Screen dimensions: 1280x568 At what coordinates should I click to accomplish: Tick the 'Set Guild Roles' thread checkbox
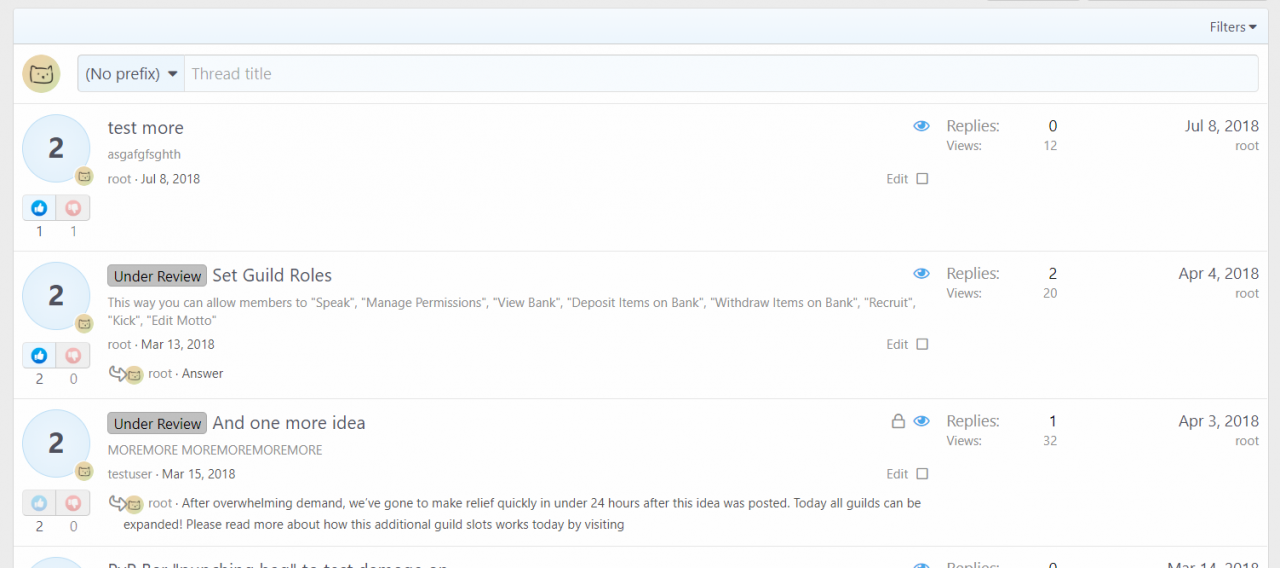922,344
